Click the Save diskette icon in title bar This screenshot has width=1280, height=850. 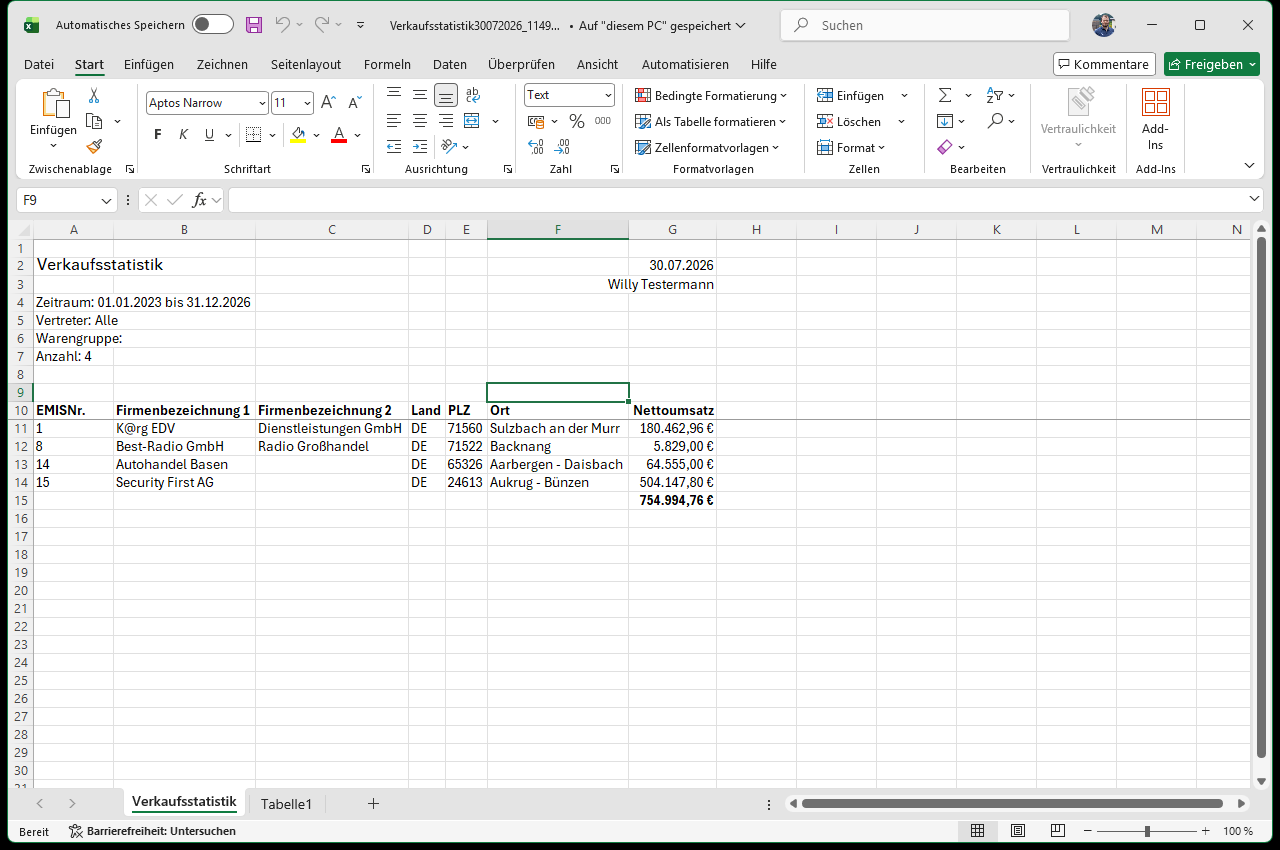(254, 25)
